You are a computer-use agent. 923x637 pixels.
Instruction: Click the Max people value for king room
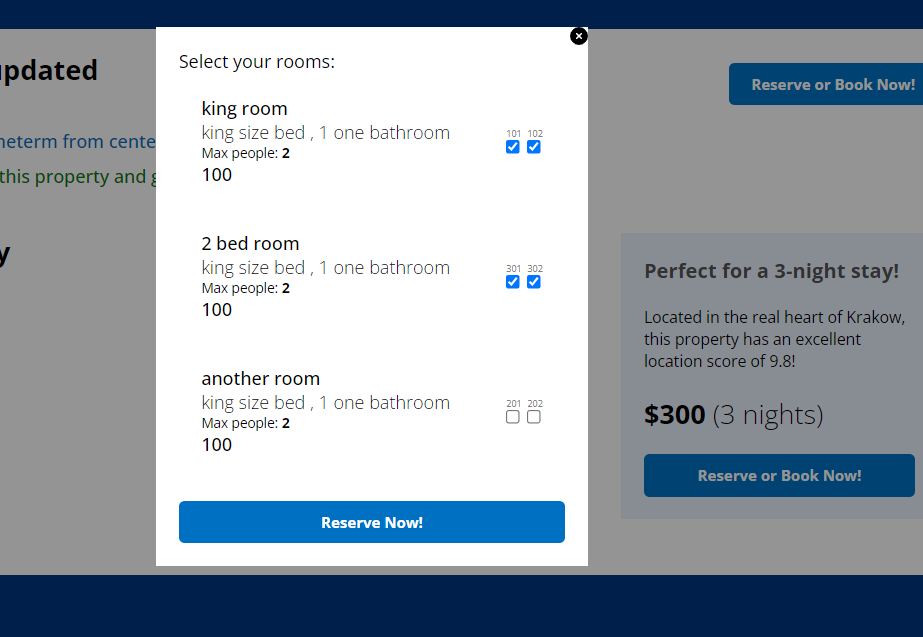[285, 152]
